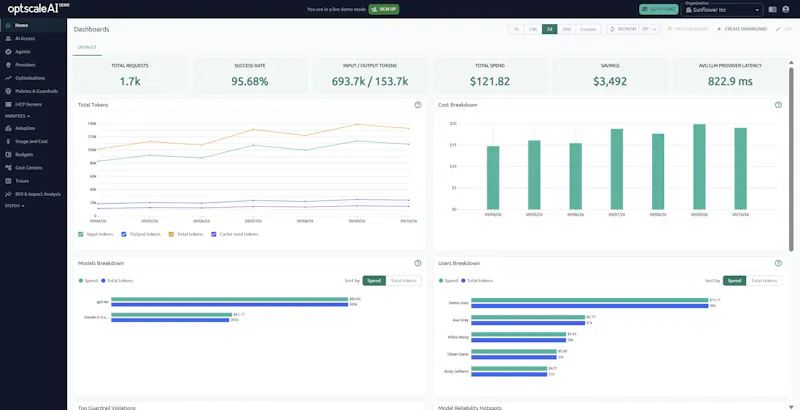
Task: Click the Providers sidebar icon
Action: click(x=8, y=65)
